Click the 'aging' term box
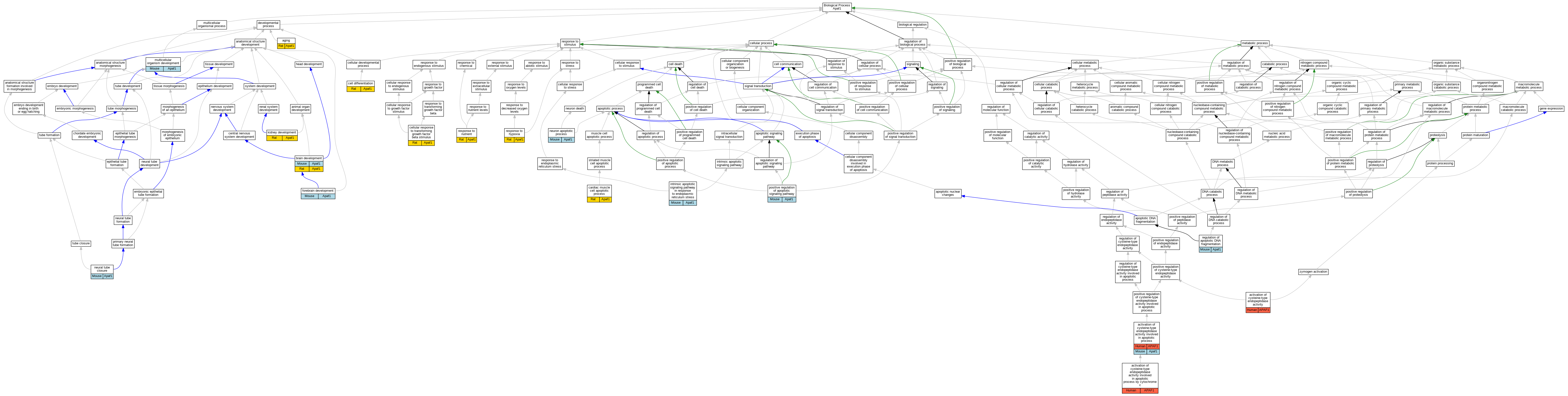1568x396 pixels. 286,43
